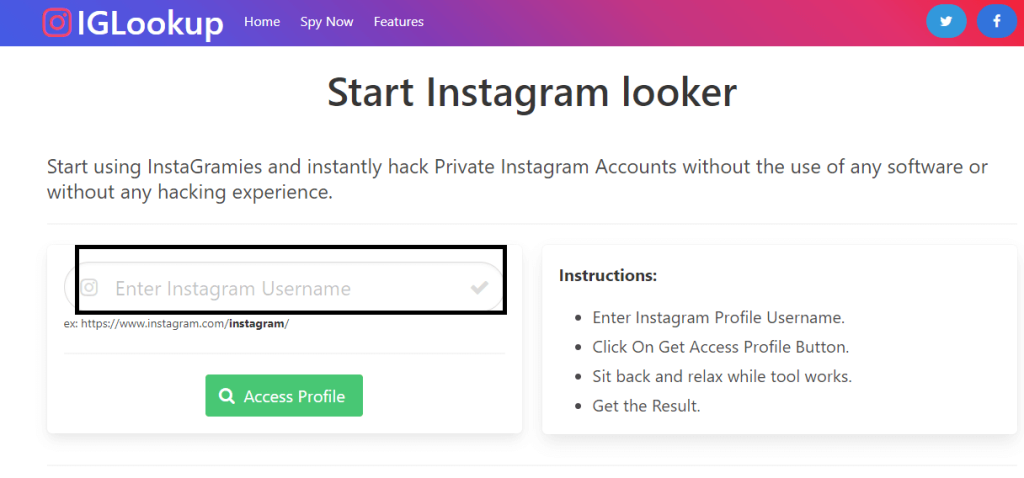Go to the Home nav item
Image resolution: width=1024 pixels, height=478 pixels.
[262, 21]
